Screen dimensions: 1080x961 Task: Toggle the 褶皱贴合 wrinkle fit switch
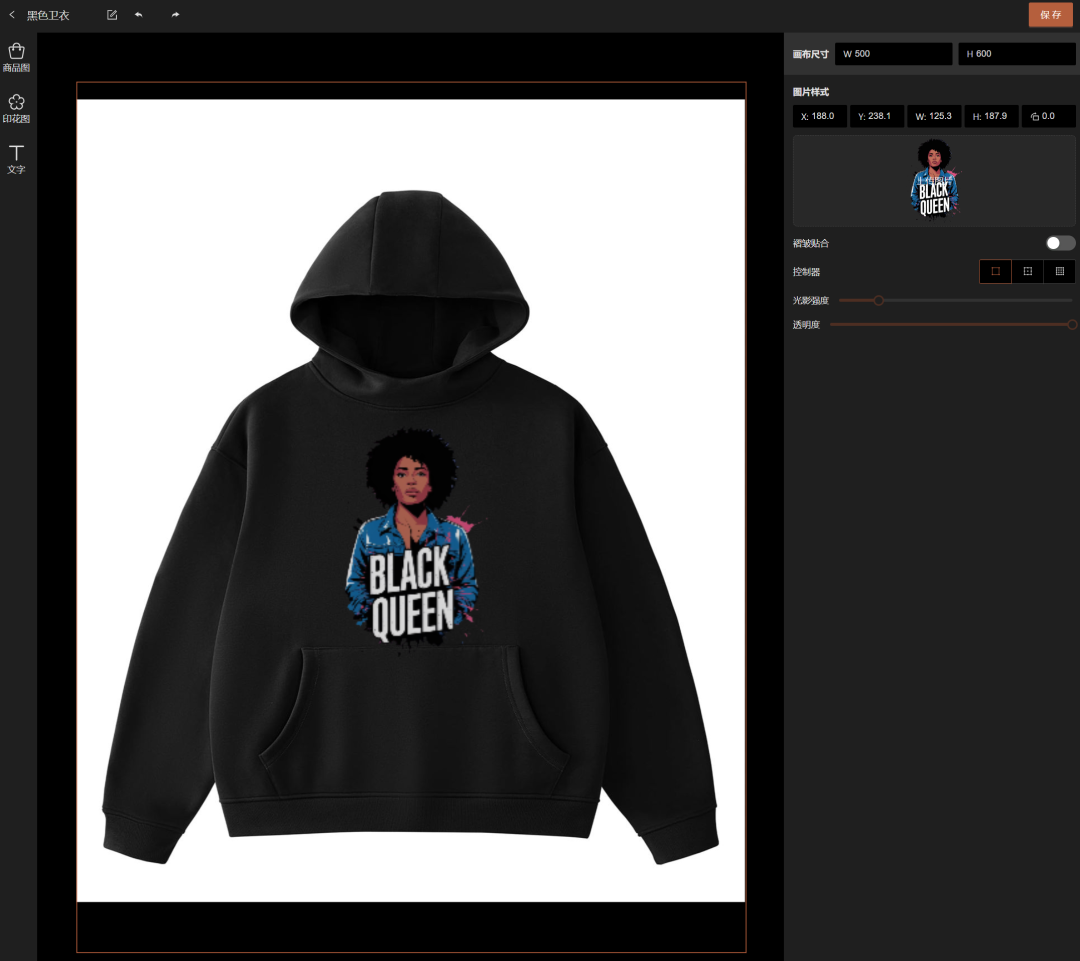coord(1060,243)
